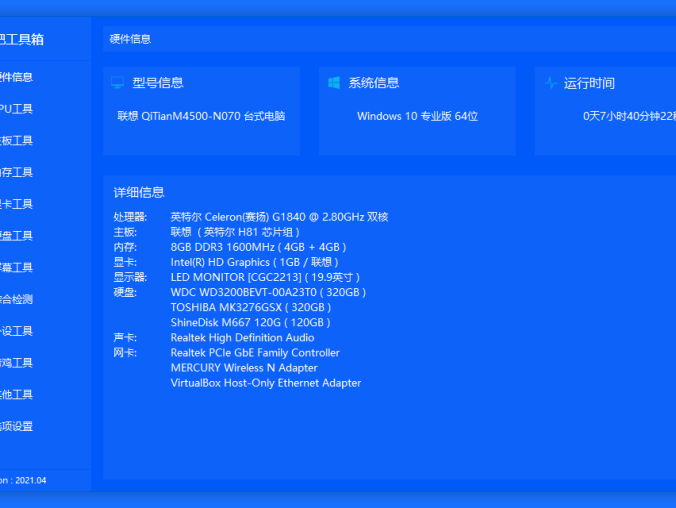Select the MERCURY Wireless N Adapter entry
Viewport: 676px width, 508px height.
(x=244, y=368)
